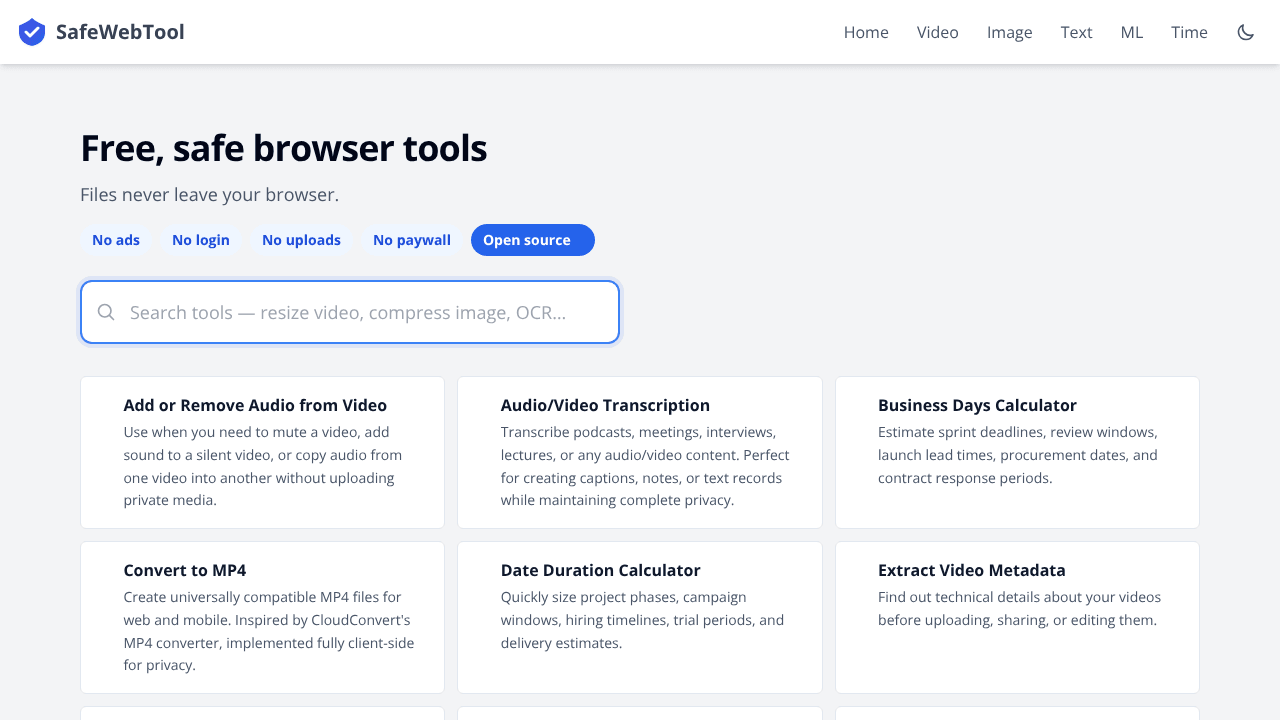Open the Time nav item

point(1190,32)
